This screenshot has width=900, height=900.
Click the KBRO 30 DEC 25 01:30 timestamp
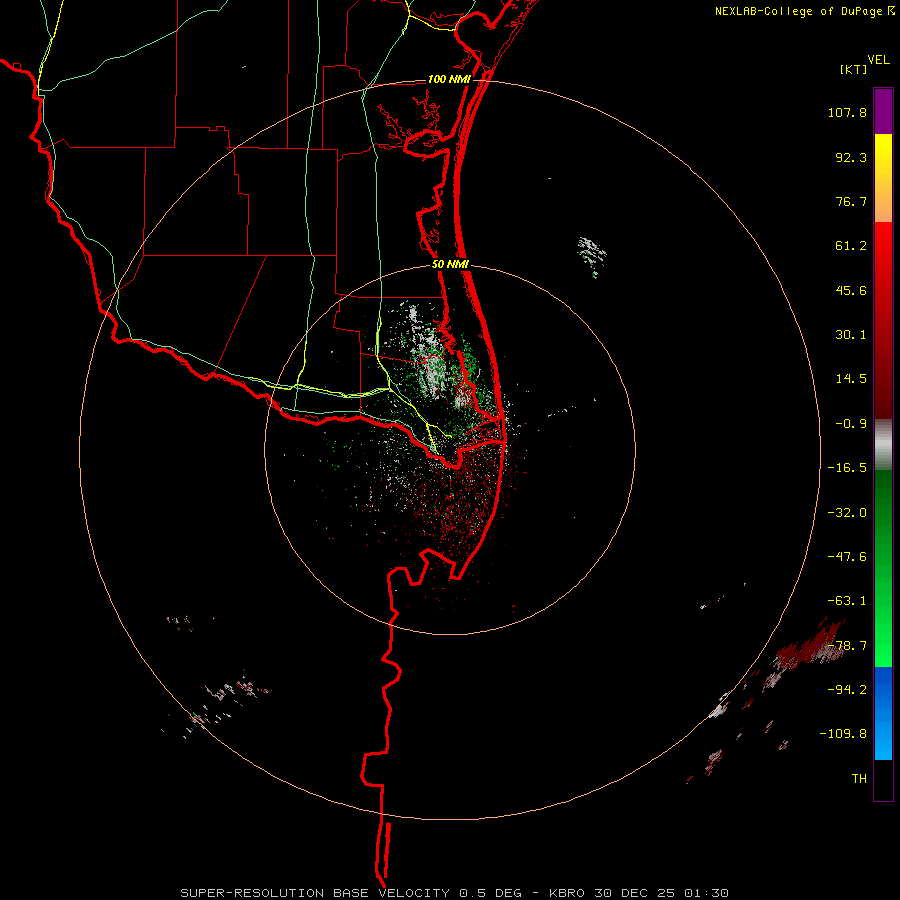(x=638, y=893)
